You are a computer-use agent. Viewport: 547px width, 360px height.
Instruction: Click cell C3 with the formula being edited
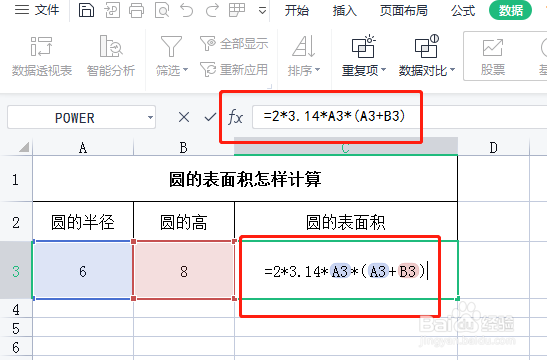pos(346,270)
